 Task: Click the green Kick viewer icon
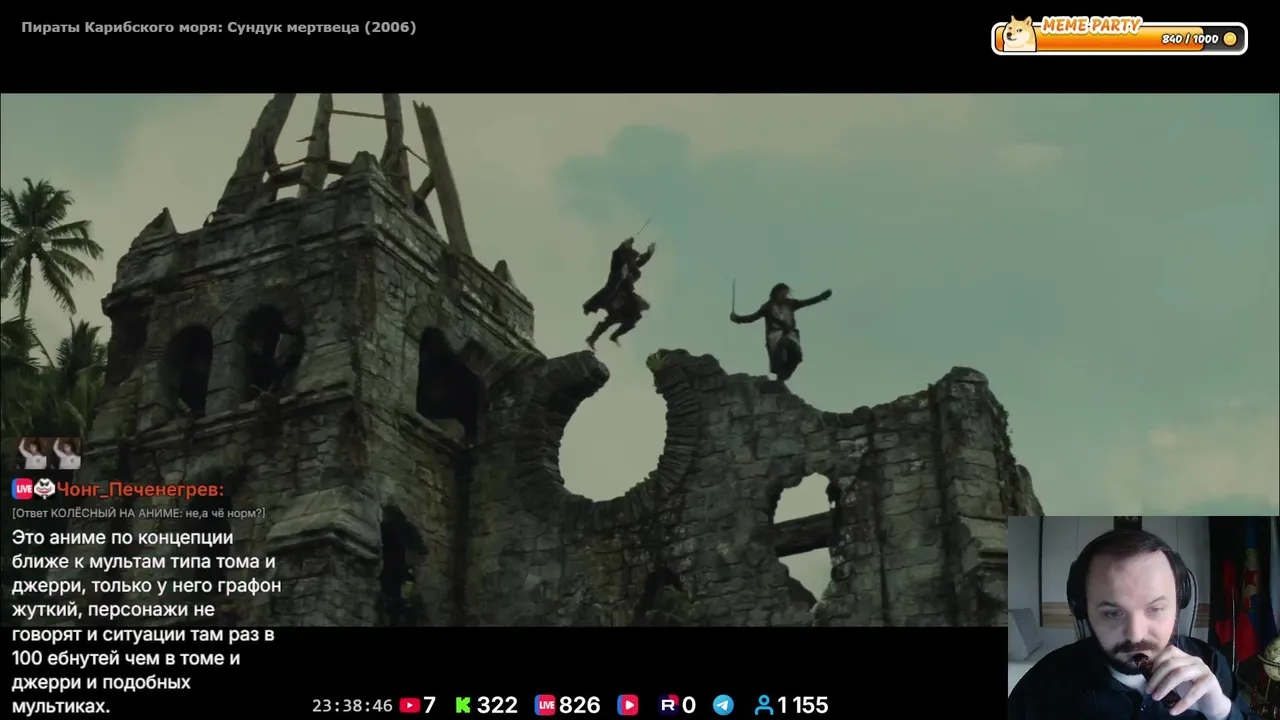click(x=463, y=705)
